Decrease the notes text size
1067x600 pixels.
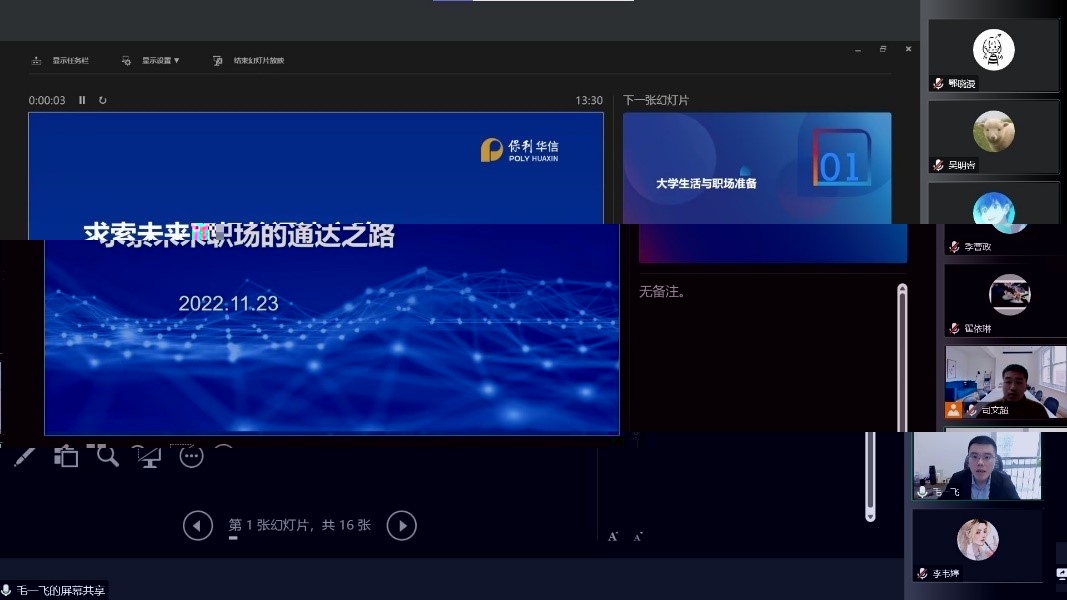638,537
